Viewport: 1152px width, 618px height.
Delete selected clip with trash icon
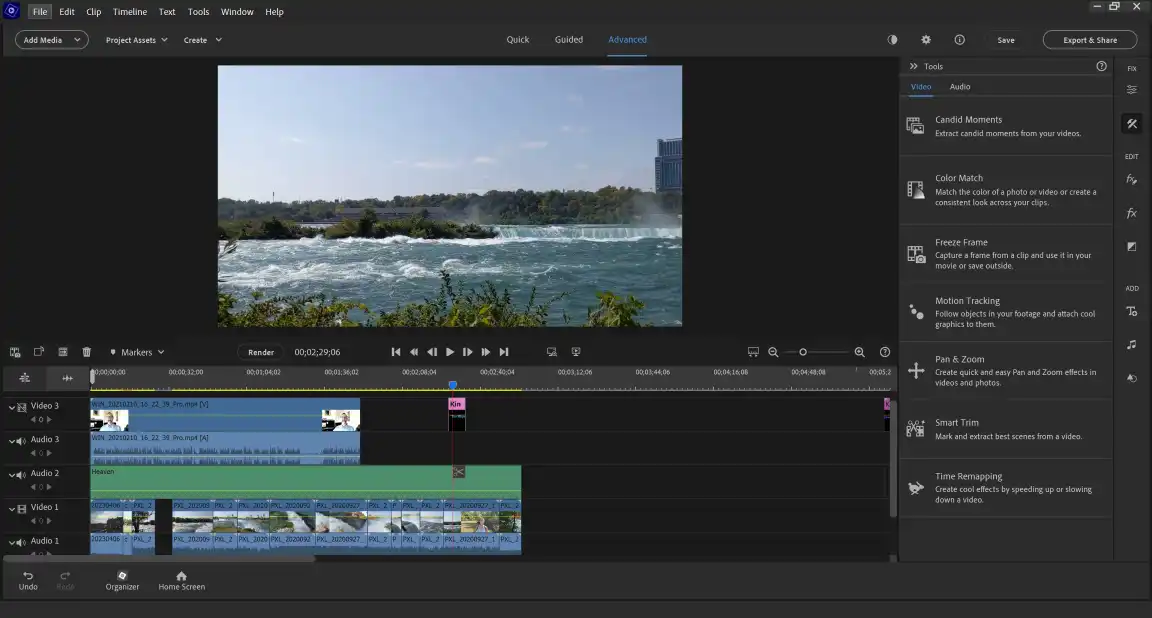point(87,352)
